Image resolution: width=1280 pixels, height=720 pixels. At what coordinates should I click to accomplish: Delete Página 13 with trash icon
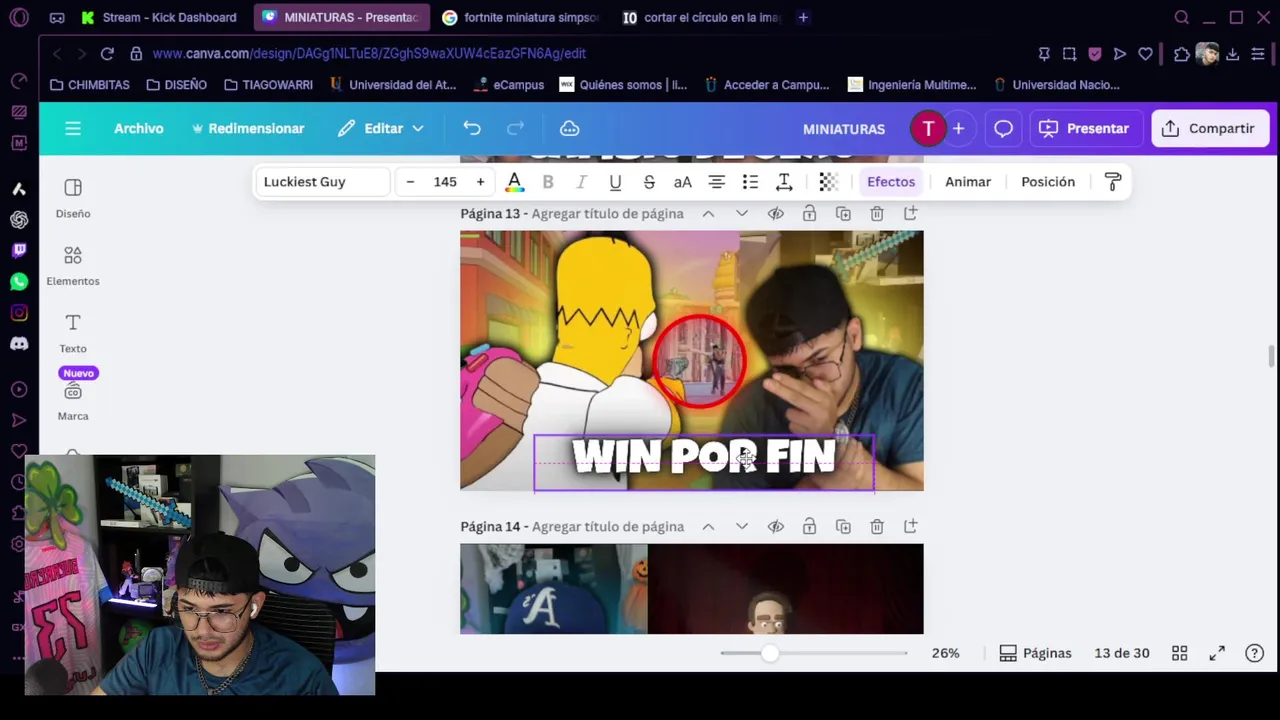[x=877, y=214]
